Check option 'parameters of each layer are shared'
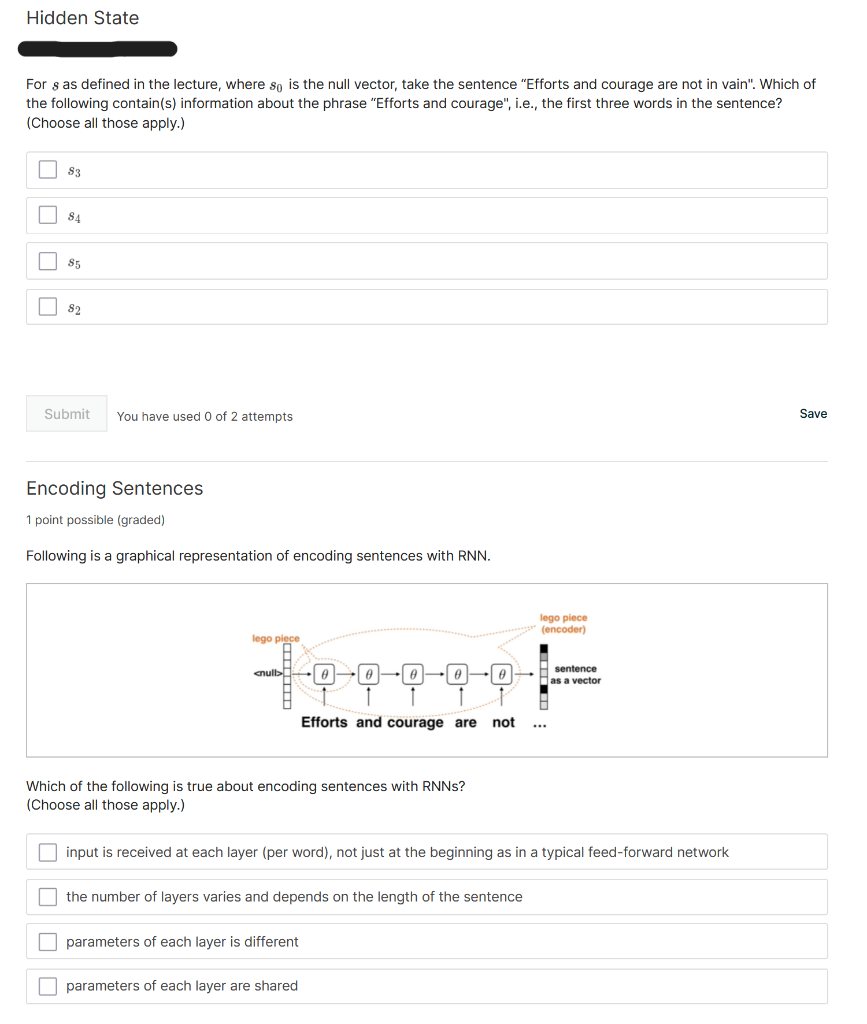The image size is (867, 1024). coord(47,986)
